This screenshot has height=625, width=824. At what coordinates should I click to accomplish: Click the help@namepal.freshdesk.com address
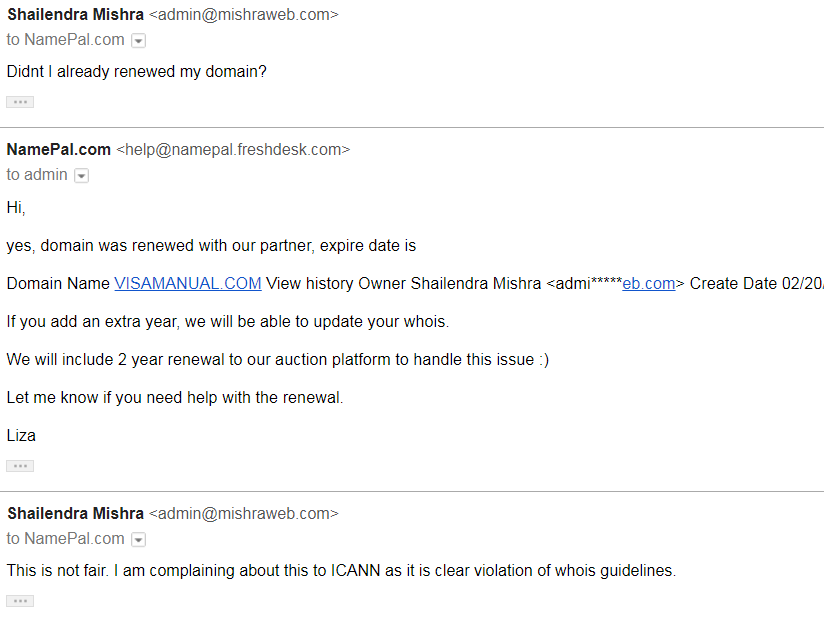233,149
